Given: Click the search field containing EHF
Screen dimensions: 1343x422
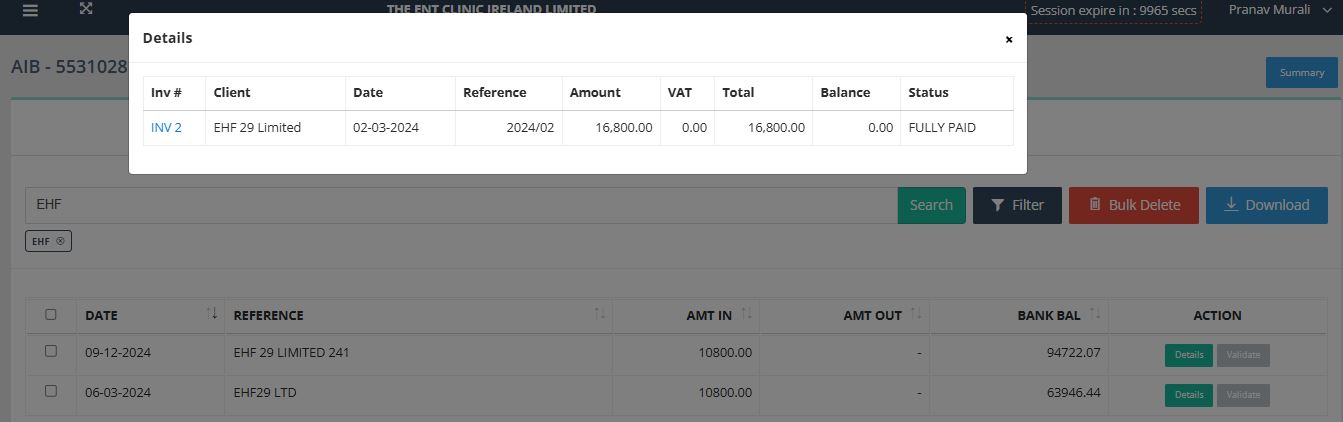Looking at the screenshot, I should 460,205.
